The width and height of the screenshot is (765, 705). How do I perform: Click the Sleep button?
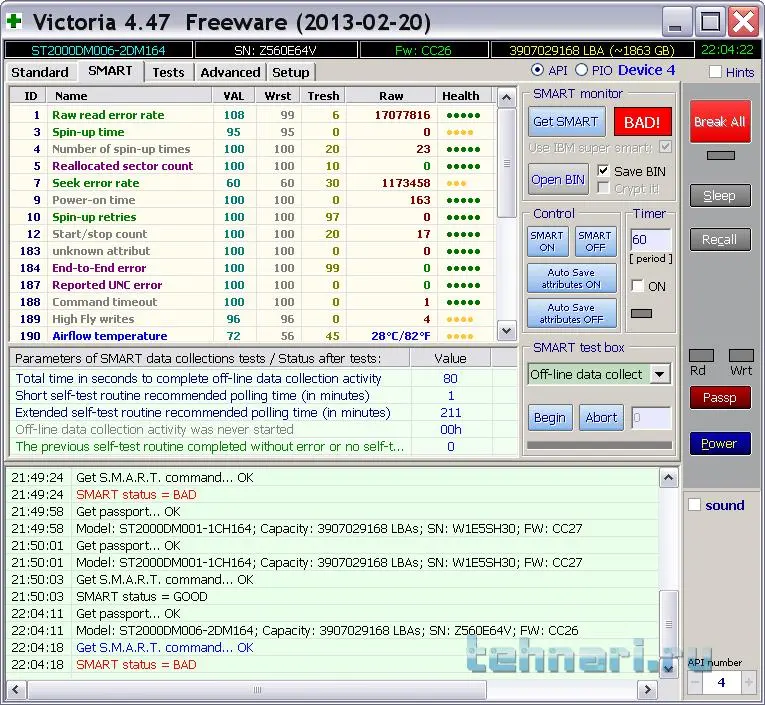tap(720, 196)
